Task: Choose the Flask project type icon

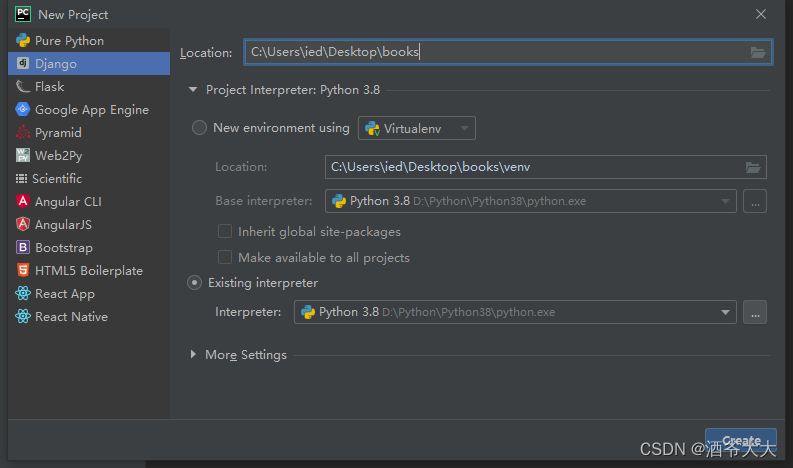Action: (x=23, y=87)
